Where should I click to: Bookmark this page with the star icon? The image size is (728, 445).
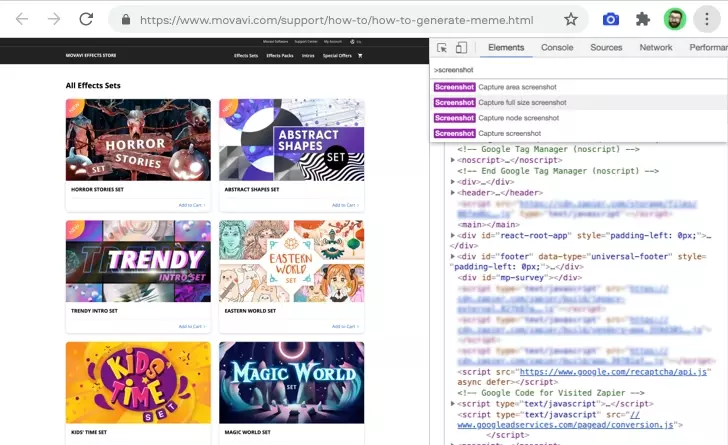(571, 20)
